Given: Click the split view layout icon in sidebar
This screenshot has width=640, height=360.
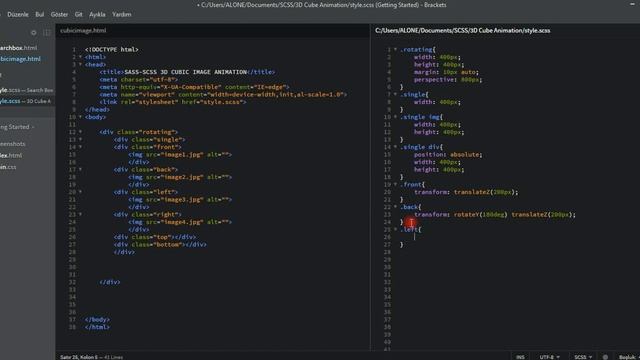Looking at the screenshot, I should pos(47,33).
